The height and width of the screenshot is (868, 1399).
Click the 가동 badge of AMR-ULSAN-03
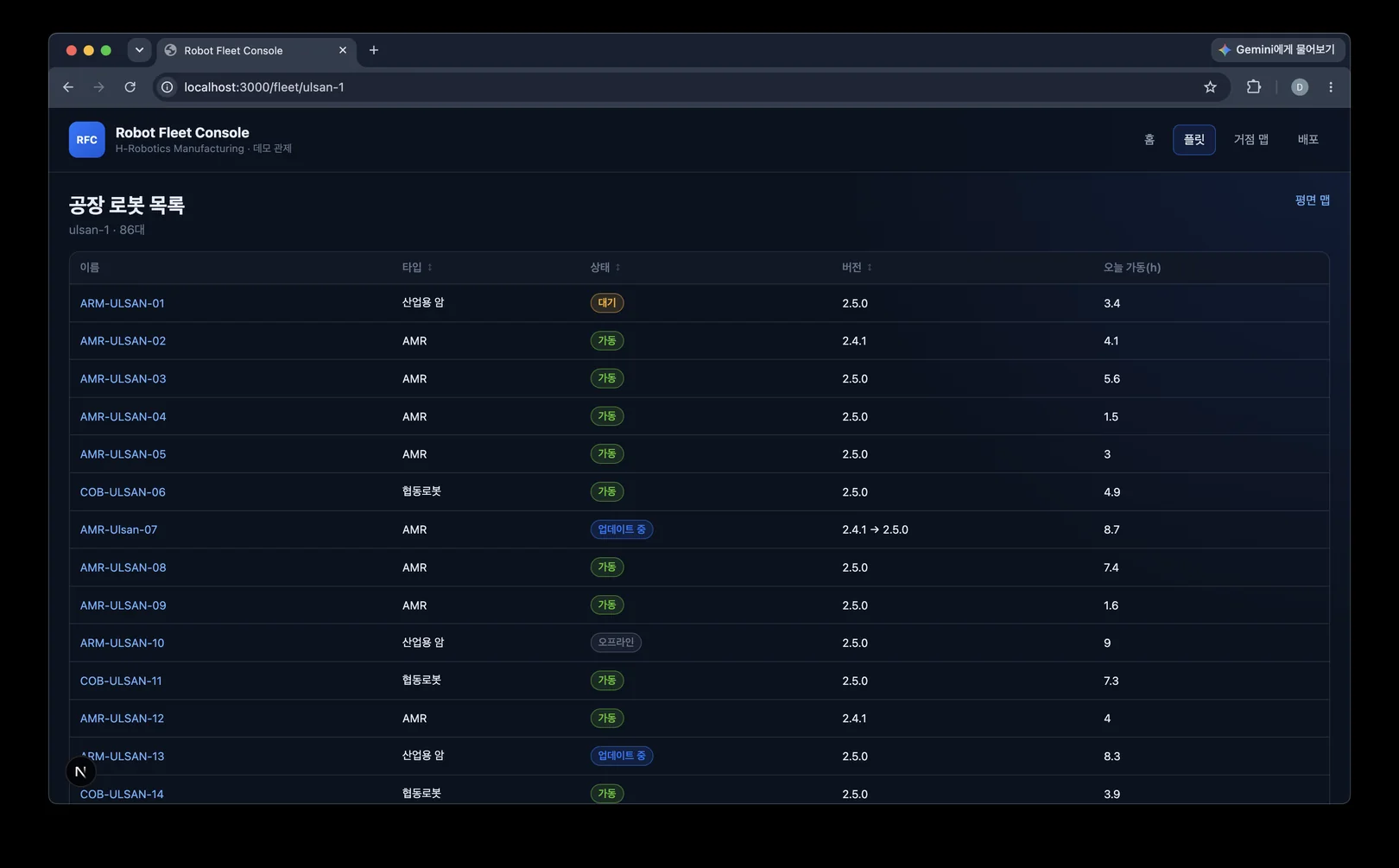point(607,378)
